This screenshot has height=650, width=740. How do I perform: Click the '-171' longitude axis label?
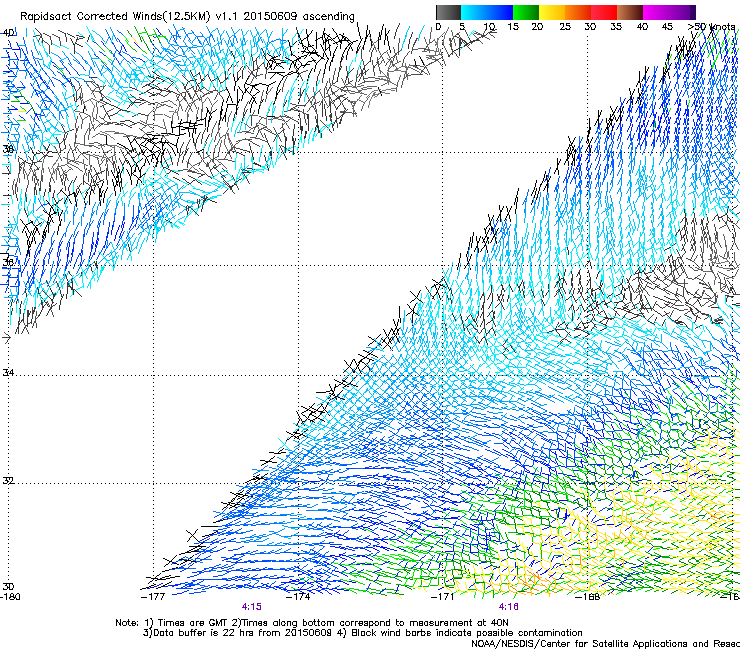pyautogui.click(x=443, y=597)
